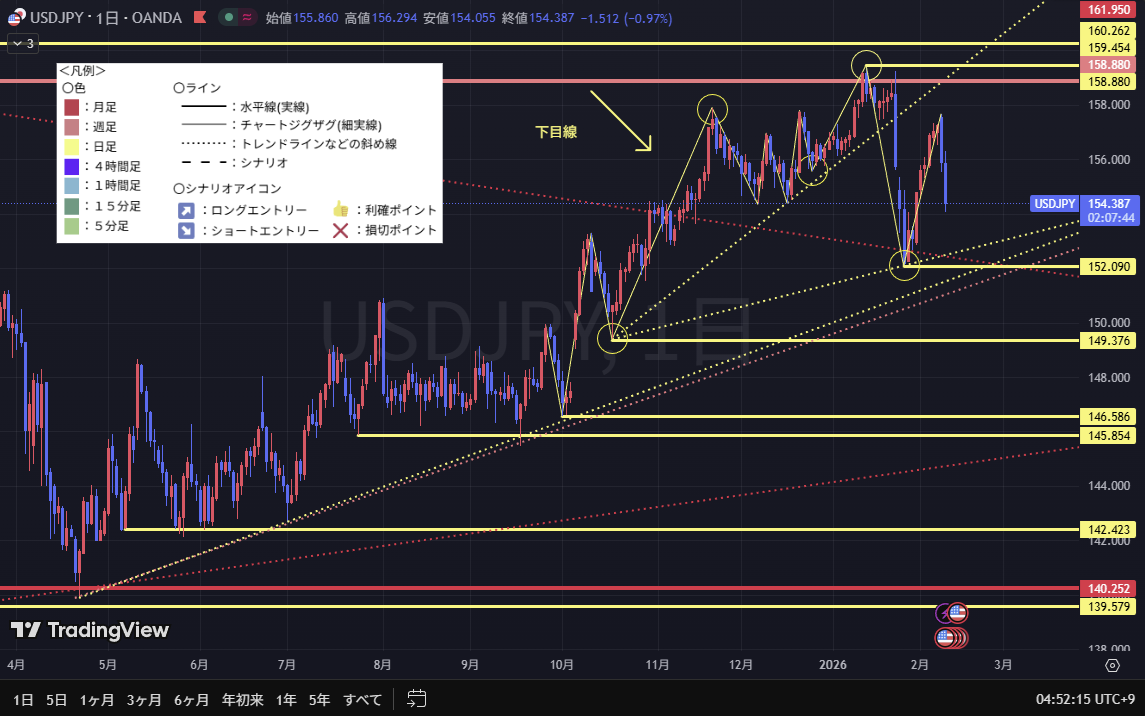Select the 1日 time range
This screenshot has width=1145, height=716.
(23, 699)
